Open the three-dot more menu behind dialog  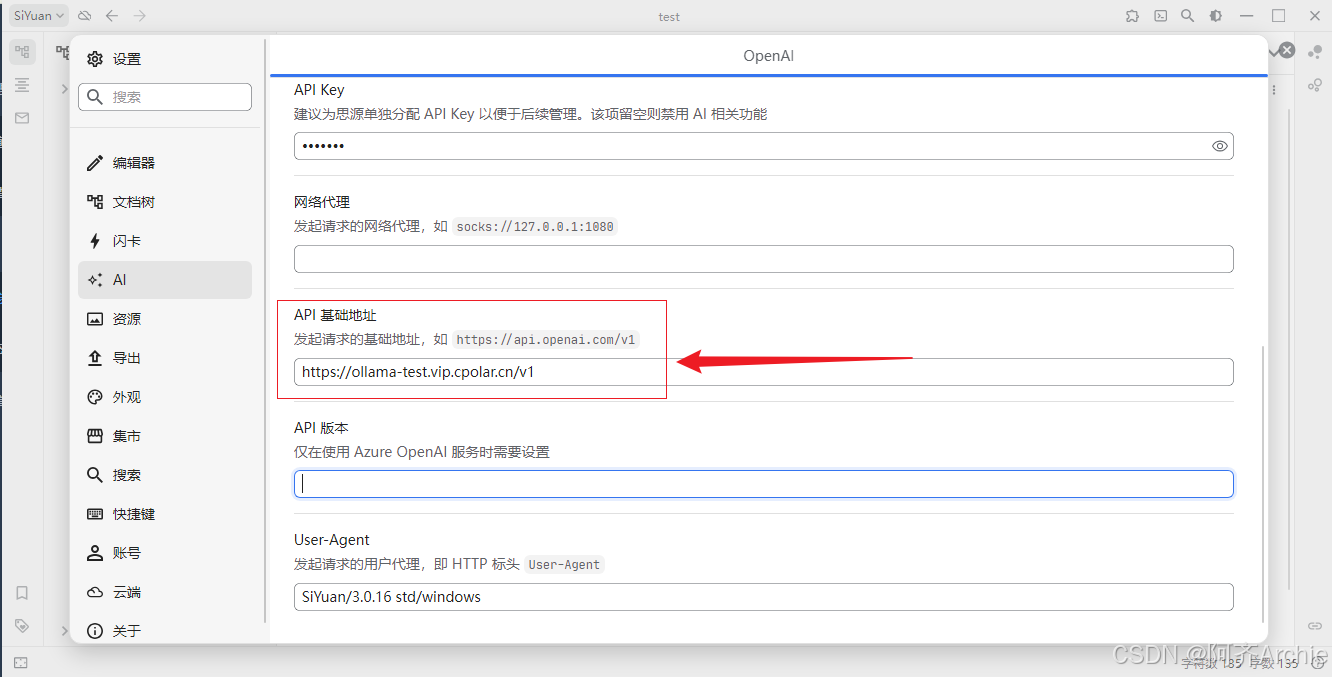1274,90
